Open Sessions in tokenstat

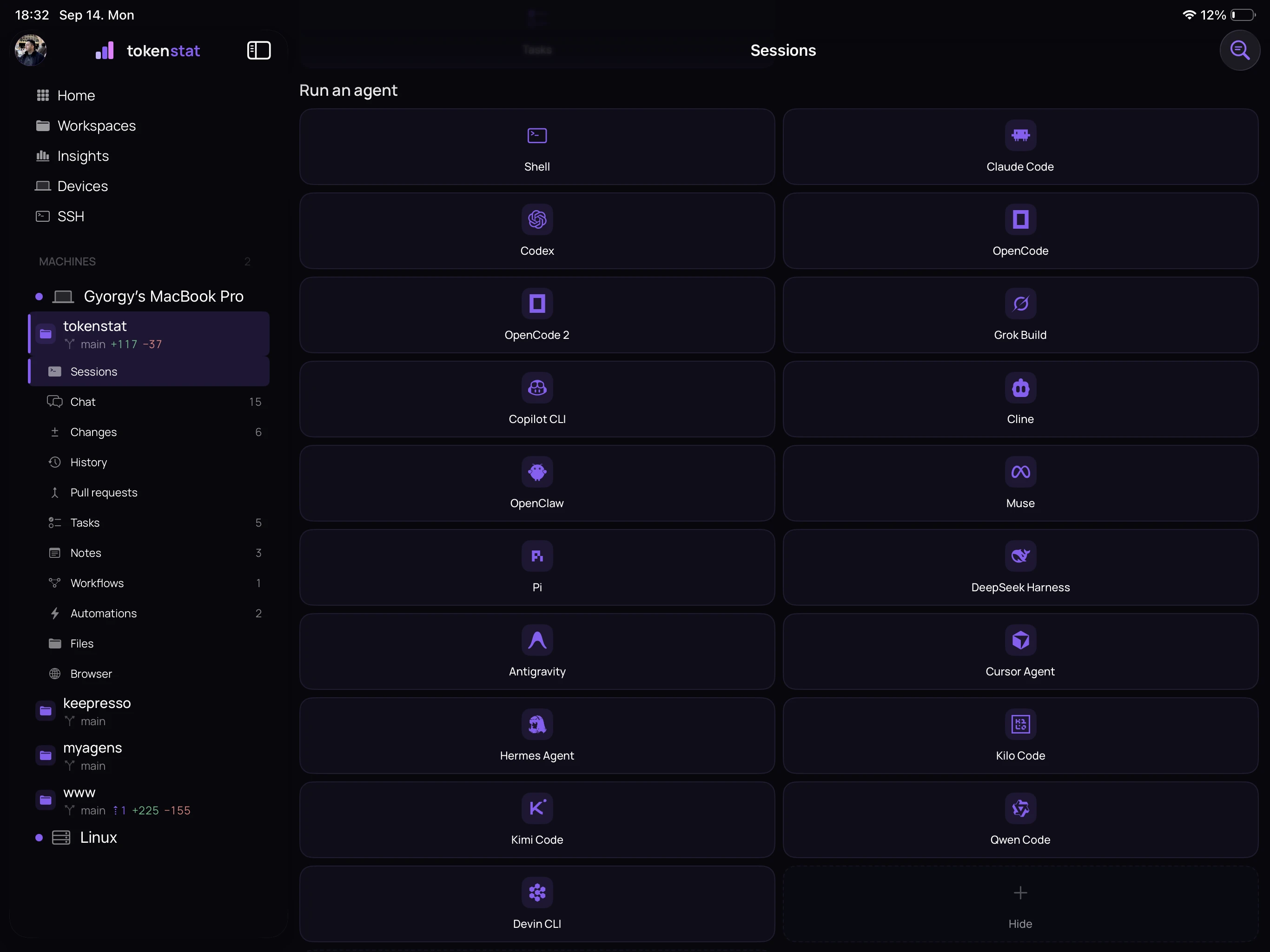coord(149,371)
